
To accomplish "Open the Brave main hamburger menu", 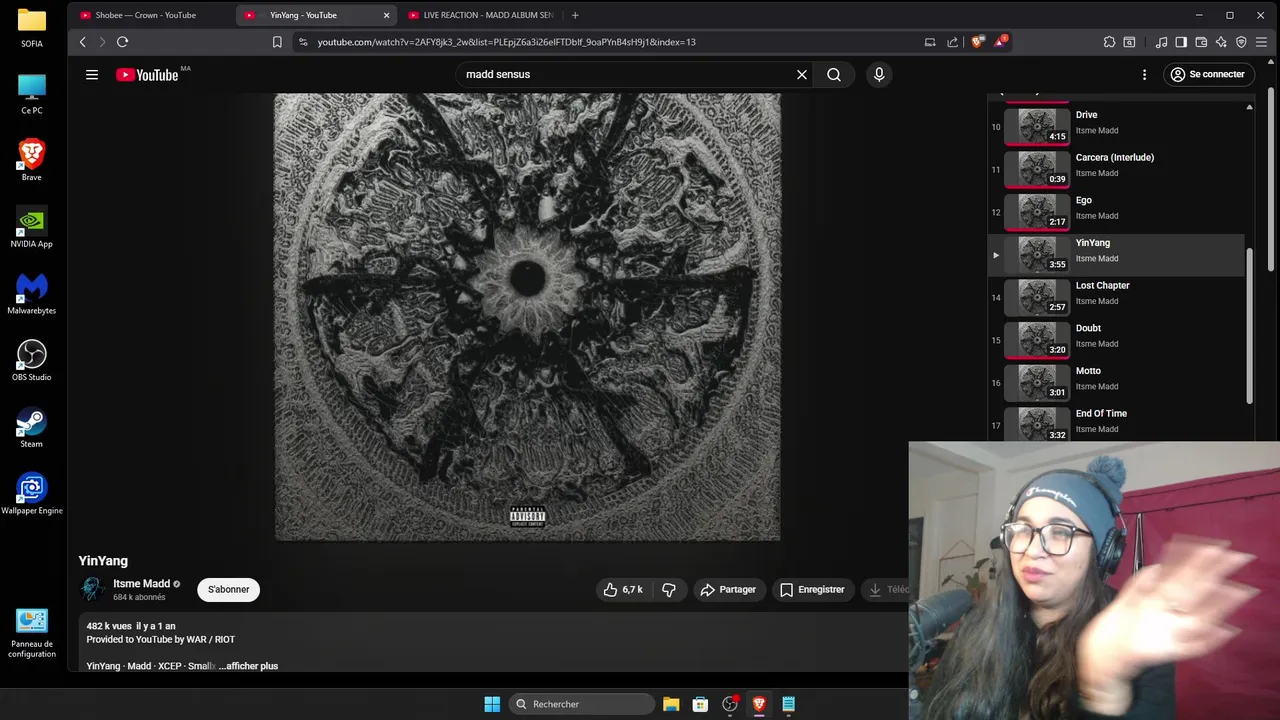I will coord(1261,42).
